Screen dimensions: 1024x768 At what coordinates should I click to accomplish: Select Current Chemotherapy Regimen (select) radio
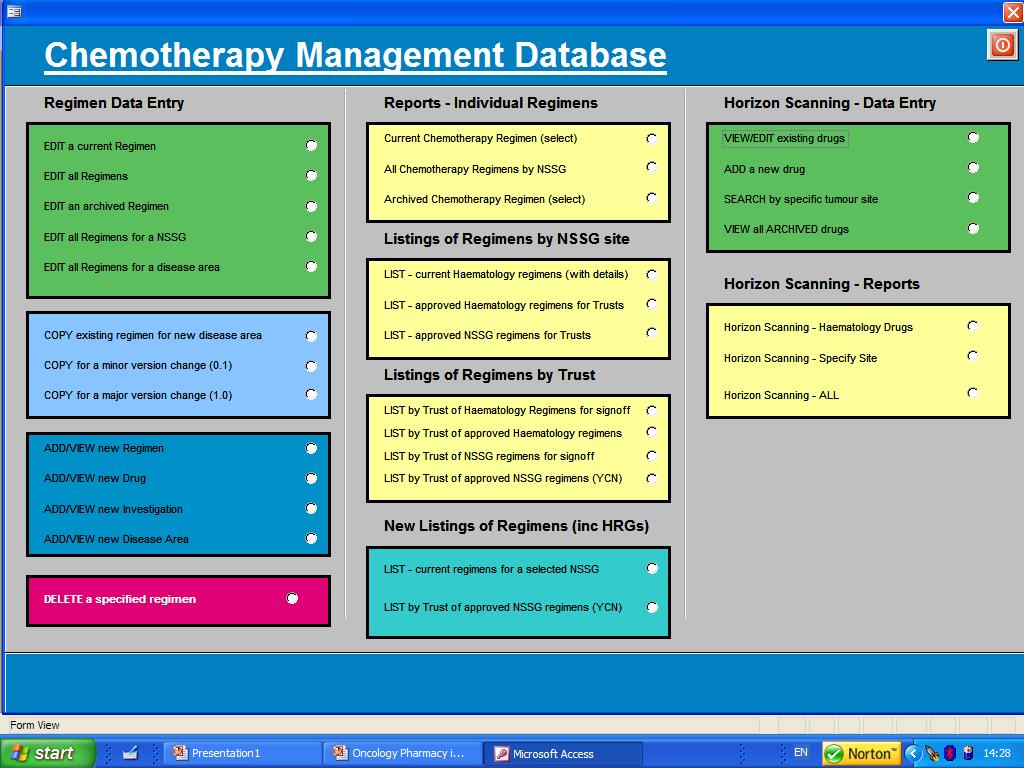[652, 138]
